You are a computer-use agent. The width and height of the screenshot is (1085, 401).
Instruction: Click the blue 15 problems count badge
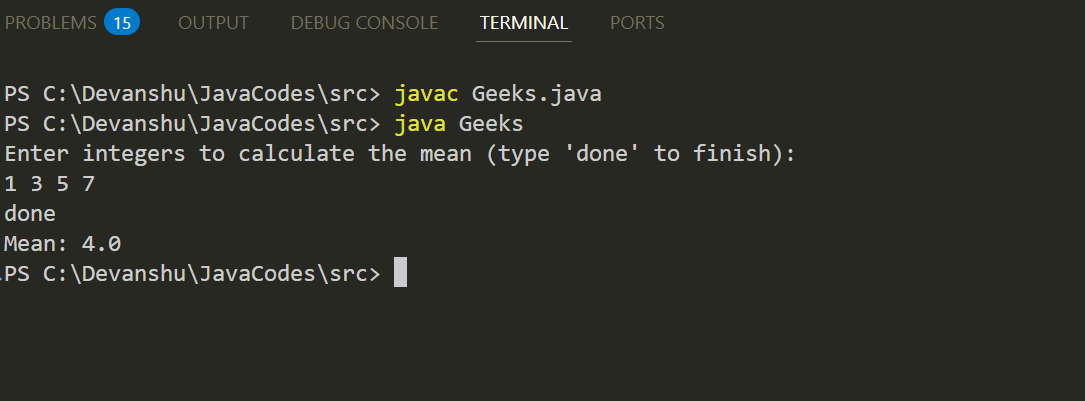[x=122, y=23]
